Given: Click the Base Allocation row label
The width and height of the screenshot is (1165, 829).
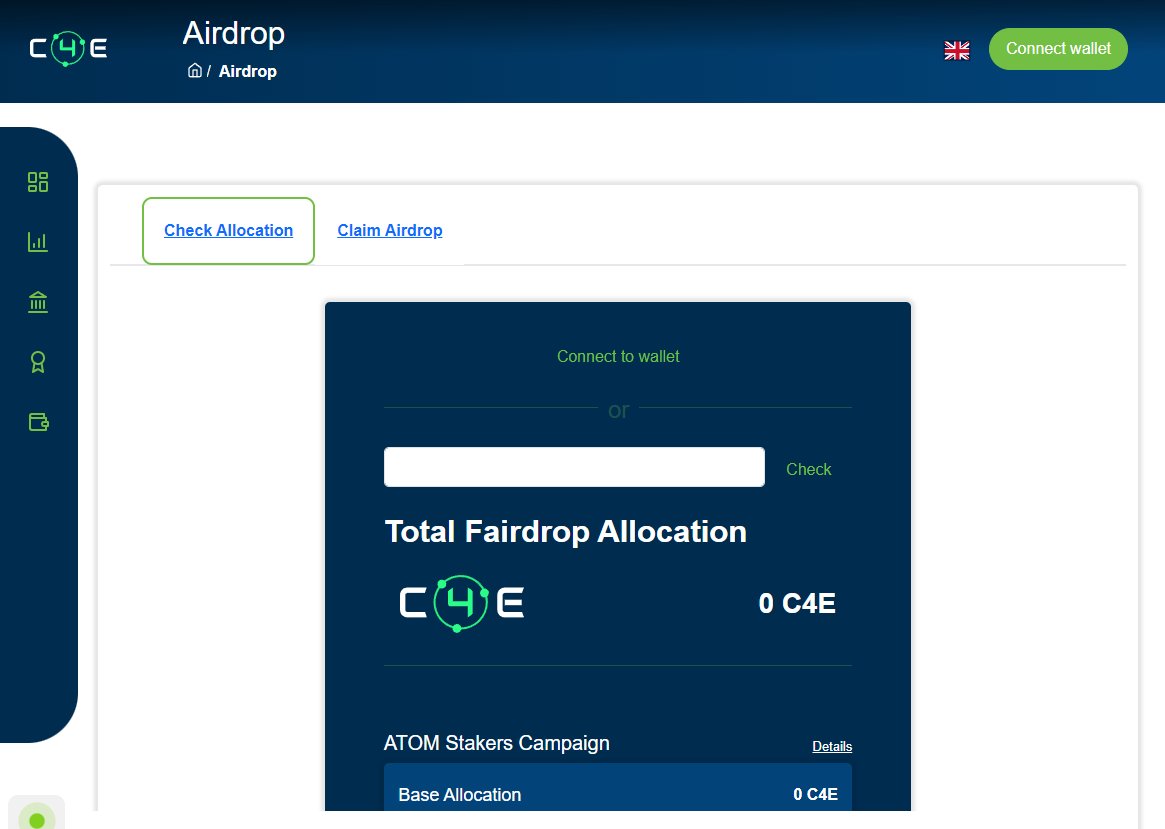Looking at the screenshot, I should tap(460, 795).
